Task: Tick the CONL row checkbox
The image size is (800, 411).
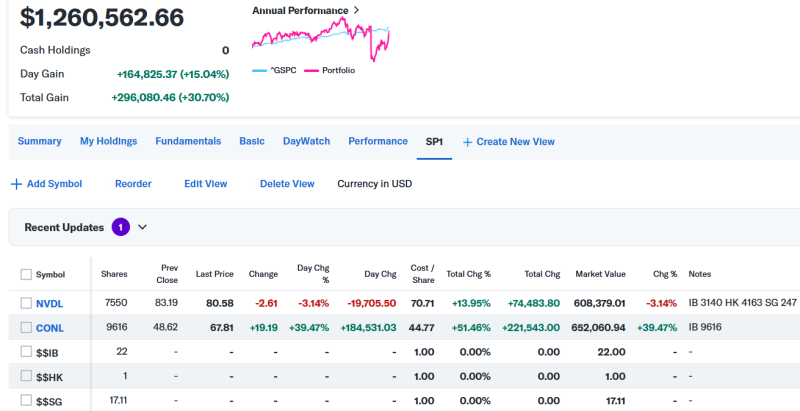Action: [26, 327]
